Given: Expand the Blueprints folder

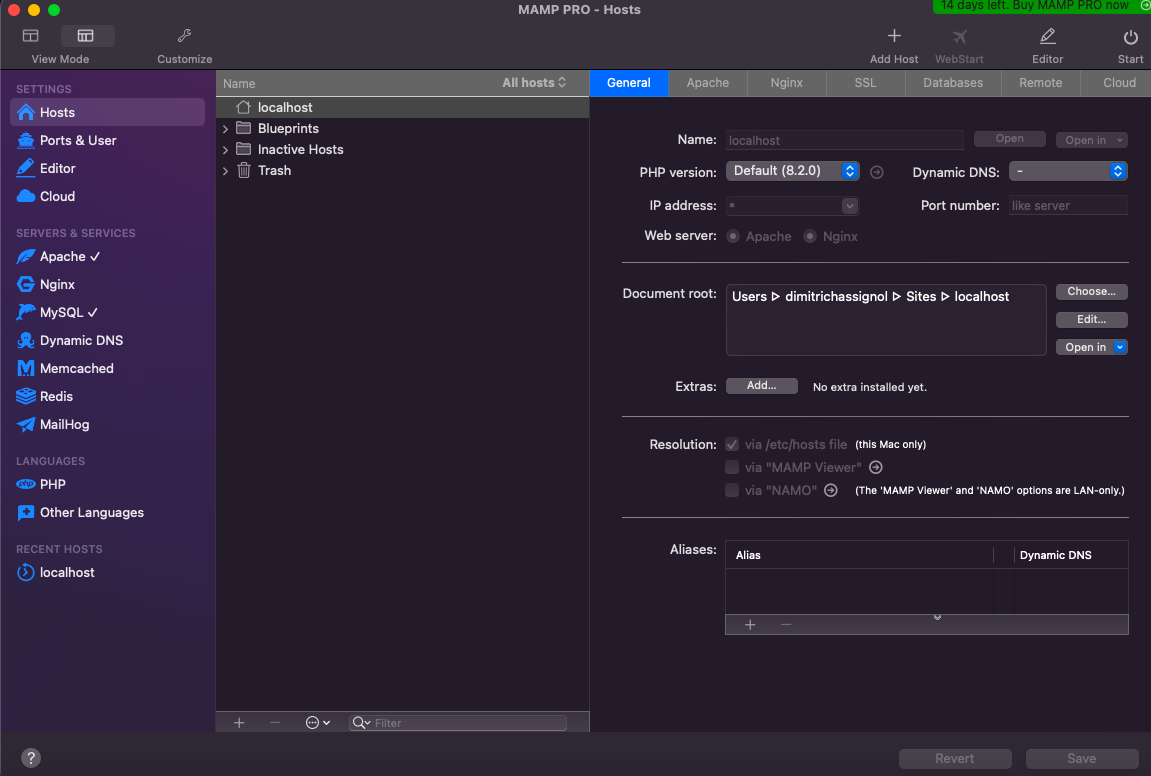Looking at the screenshot, I should pos(225,128).
